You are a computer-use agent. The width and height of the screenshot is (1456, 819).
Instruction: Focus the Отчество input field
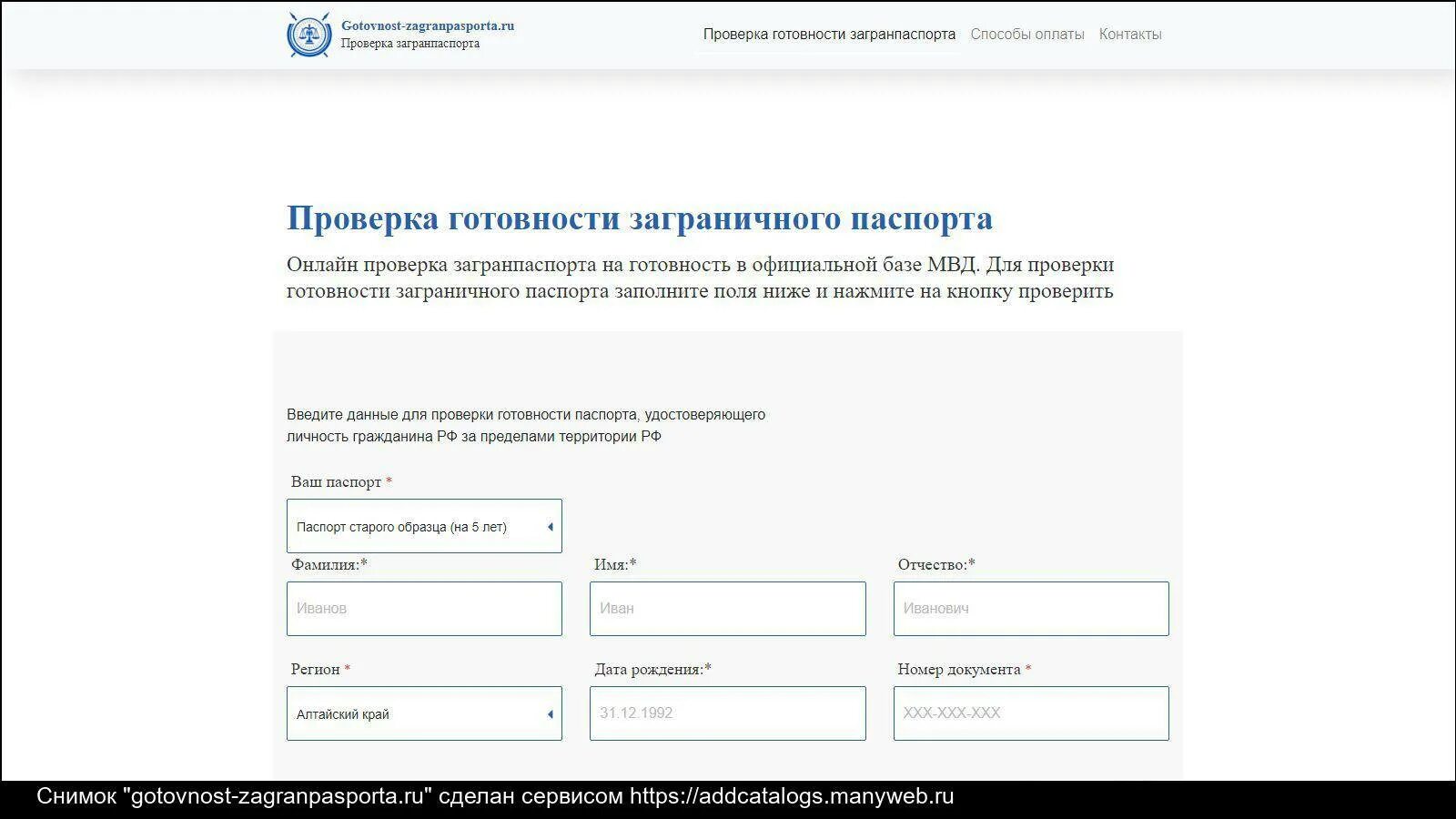[1031, 609]
